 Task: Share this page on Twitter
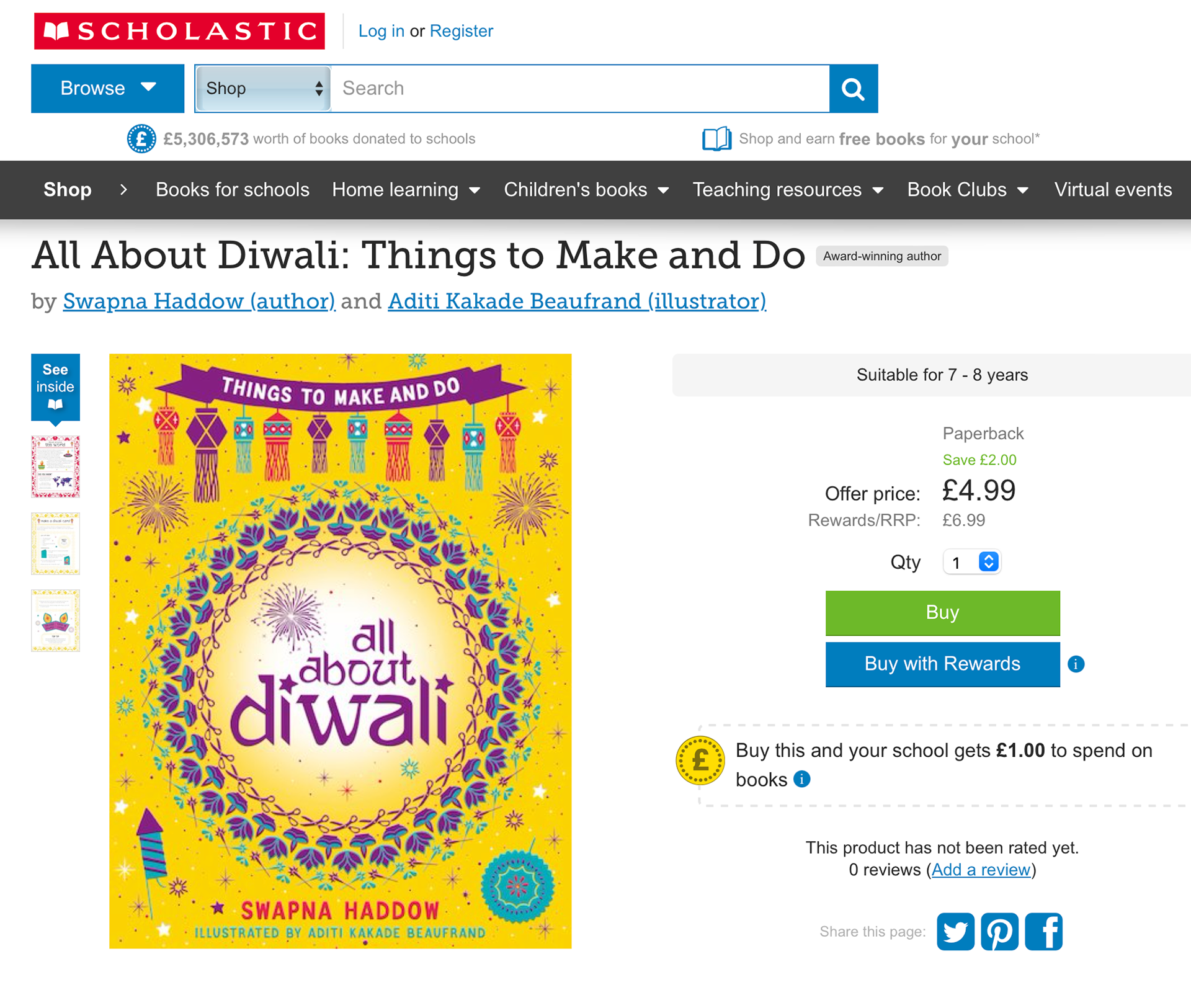click(x=955, y=931)
